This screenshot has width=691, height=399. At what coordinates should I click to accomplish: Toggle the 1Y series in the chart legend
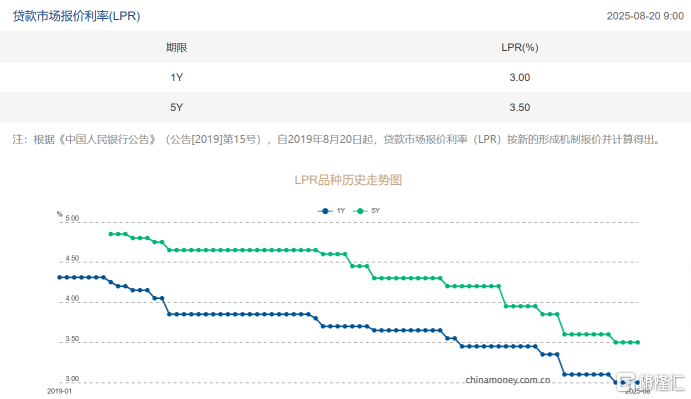pos(331,211)
